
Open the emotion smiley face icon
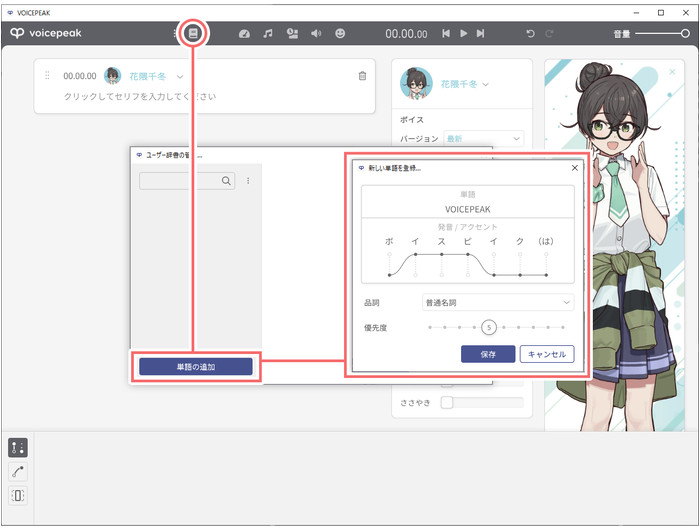340,33
